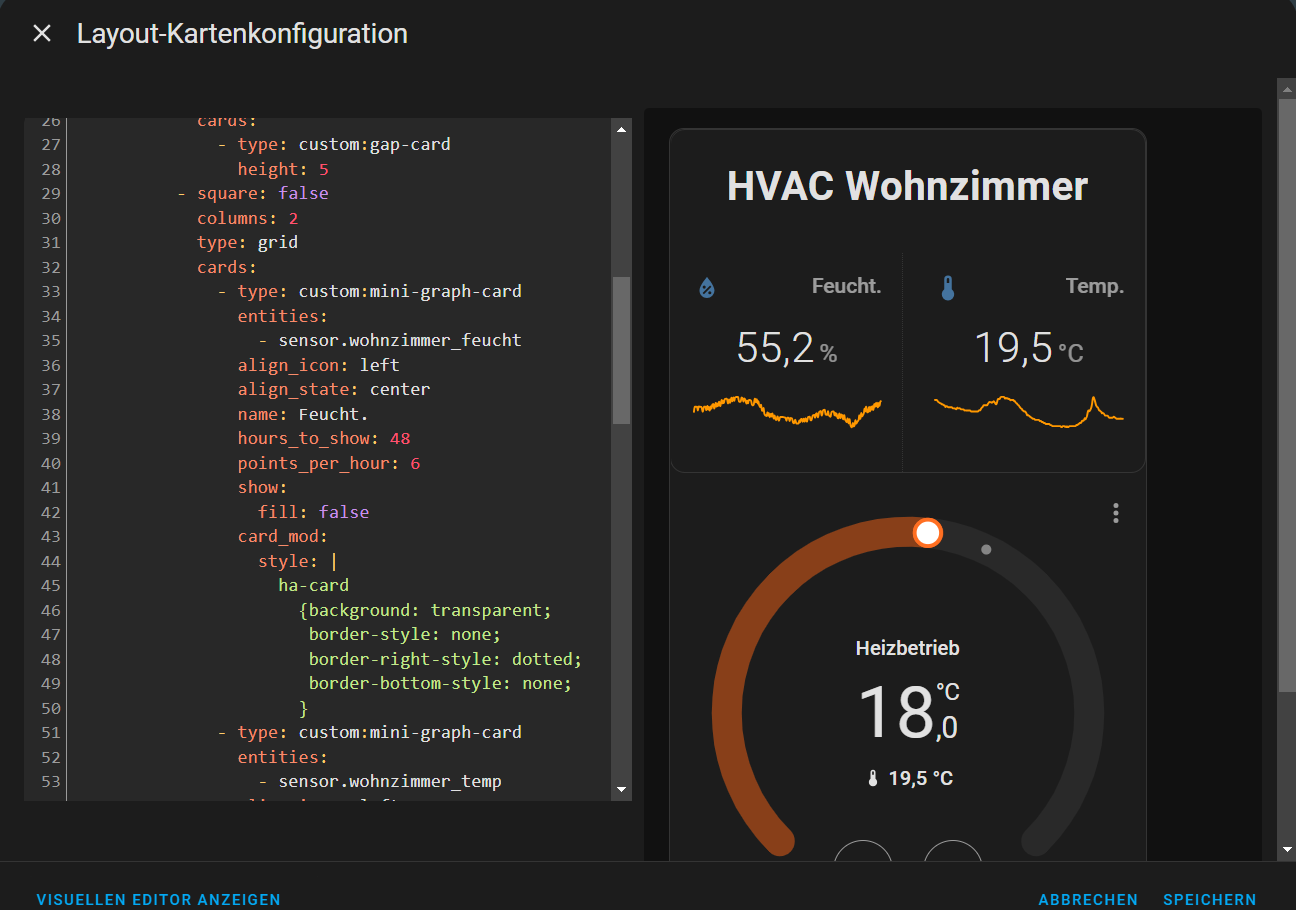Click the line 'border-bottom-style: none;'
1296x910 pixels.
440,684
